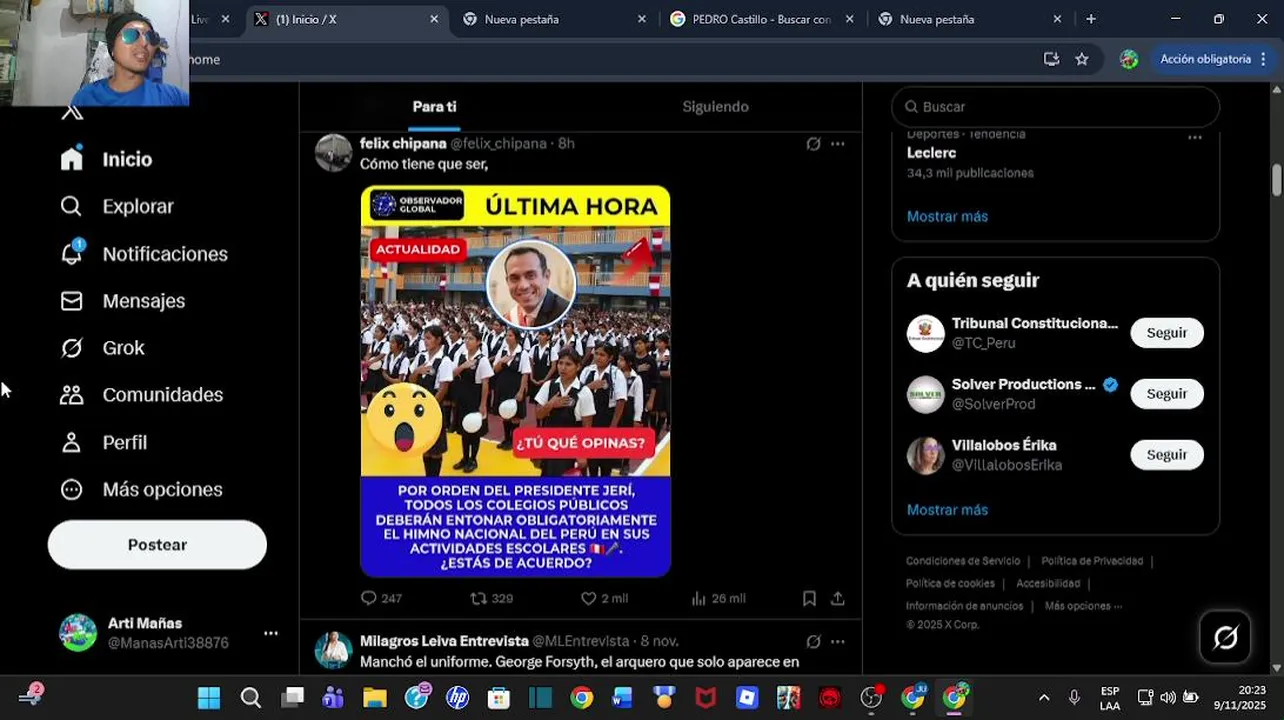Open Windows taskbar search

coord(250,698)
